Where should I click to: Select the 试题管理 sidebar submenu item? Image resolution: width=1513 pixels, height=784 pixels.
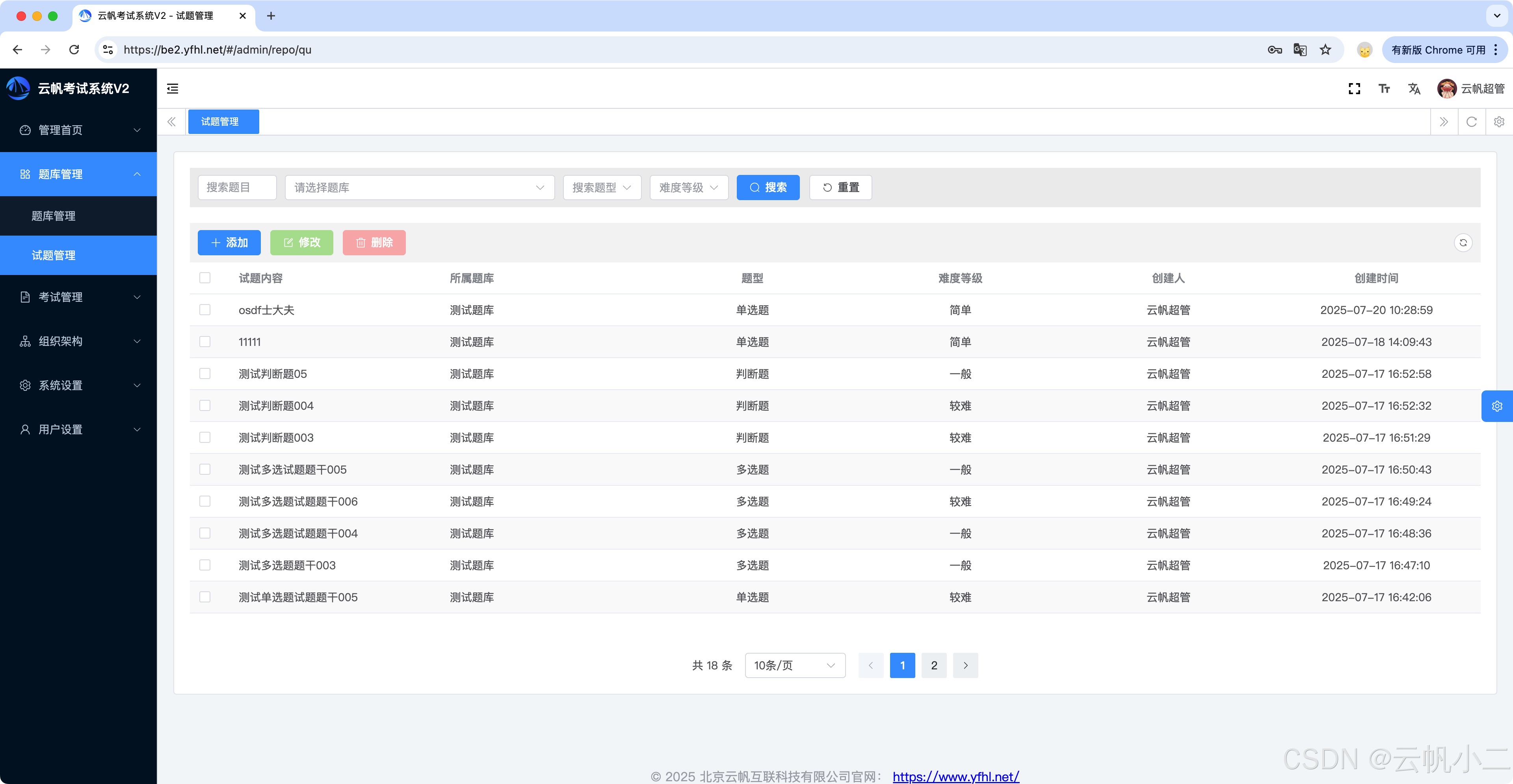(79, 255)
